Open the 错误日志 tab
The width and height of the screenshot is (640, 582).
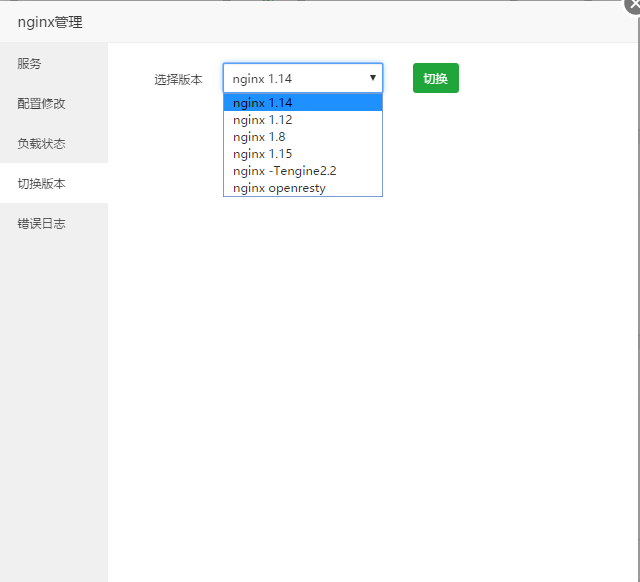click(54, 223)
